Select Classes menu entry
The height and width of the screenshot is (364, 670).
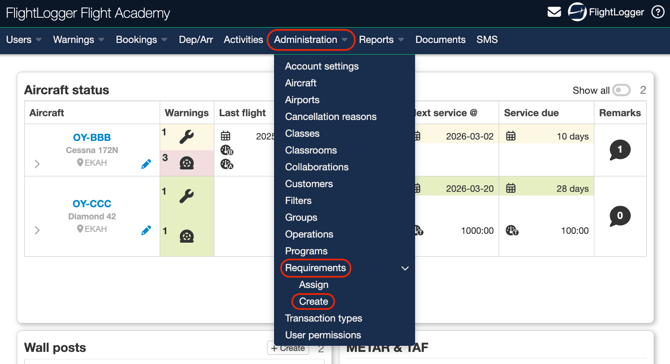point(302,133)
